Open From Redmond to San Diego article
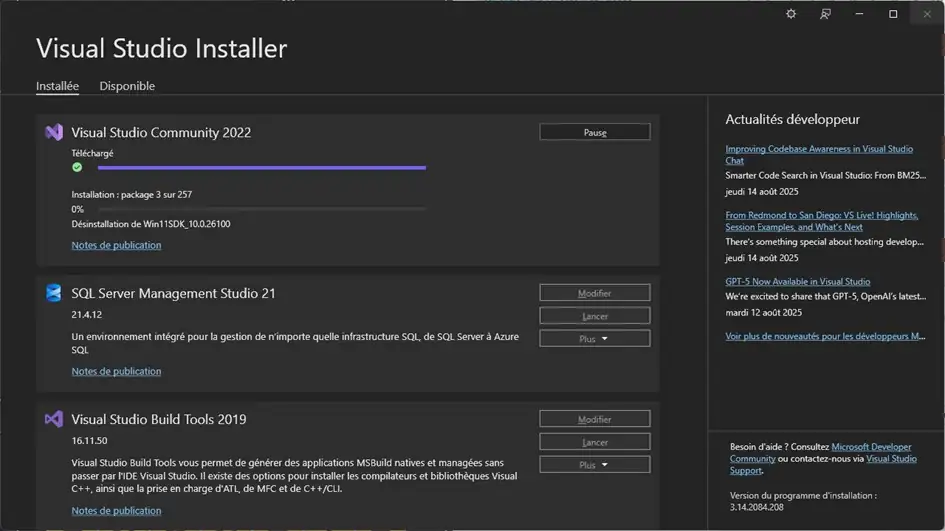945x531 pixels. tap(821, 221)
